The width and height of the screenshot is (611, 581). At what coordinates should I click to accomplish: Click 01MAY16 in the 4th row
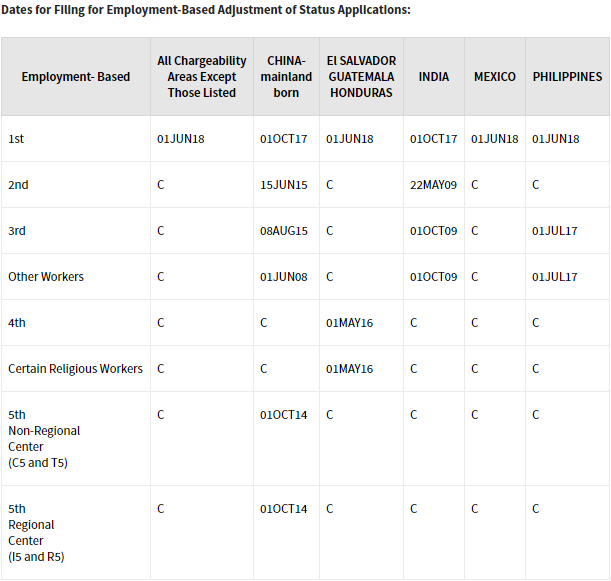350,323
